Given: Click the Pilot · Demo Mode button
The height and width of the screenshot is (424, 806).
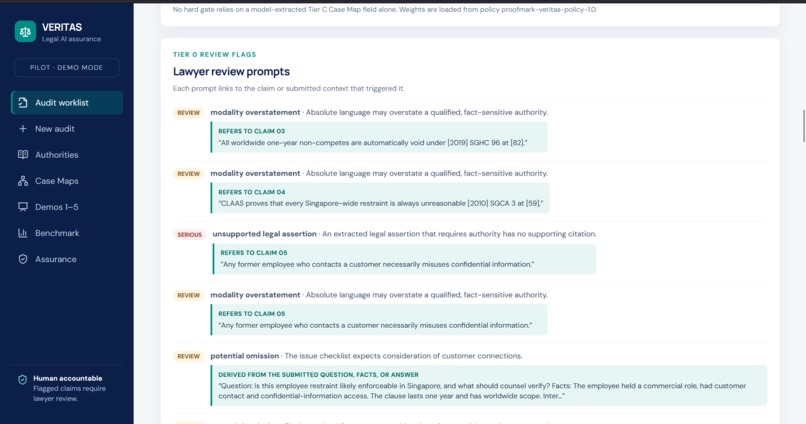Looking at the screenshot, I should (x=67, y=67).
